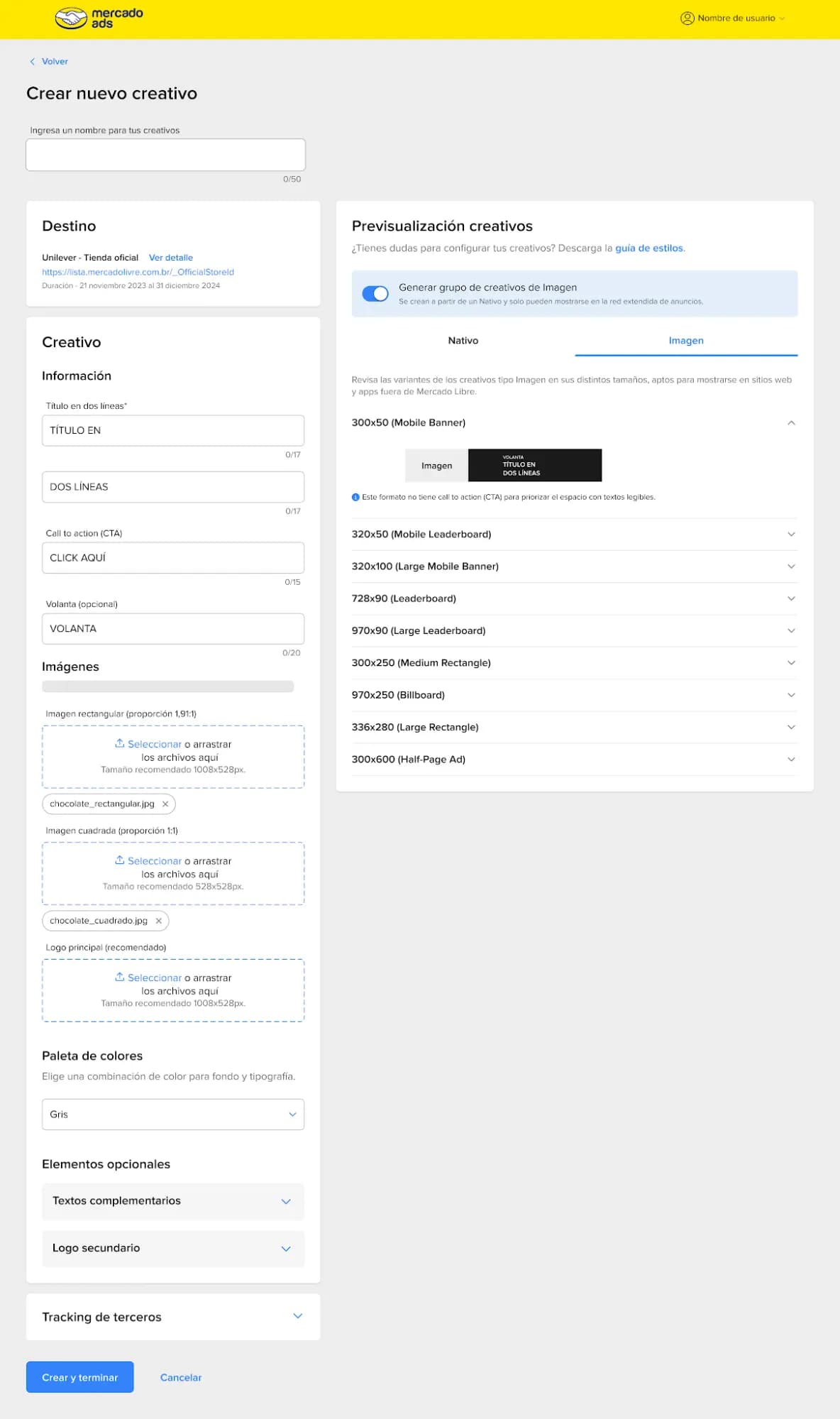Screen dimensions: 840x1419
Task: Expand the 970x250 (Billboard) section
Action: (x=791, y=695)
